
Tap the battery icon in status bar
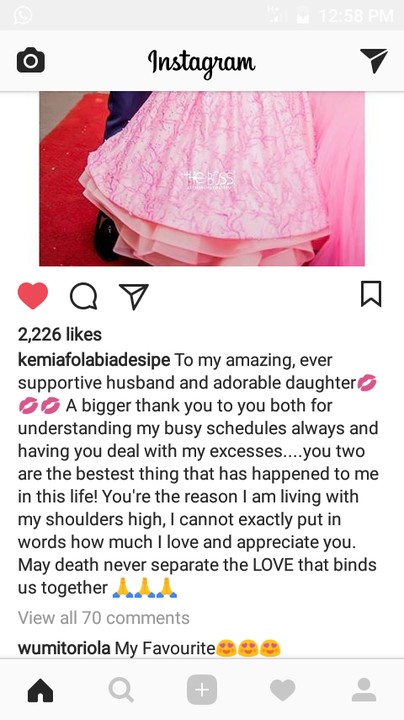(x=303, y=16)
